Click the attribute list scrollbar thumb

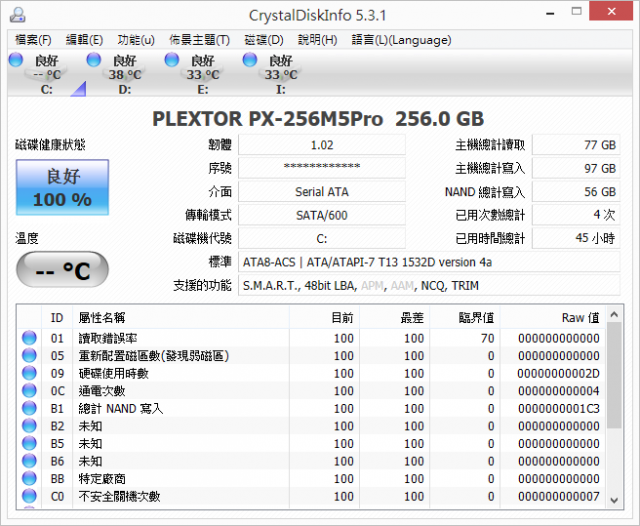click(614, 375)
